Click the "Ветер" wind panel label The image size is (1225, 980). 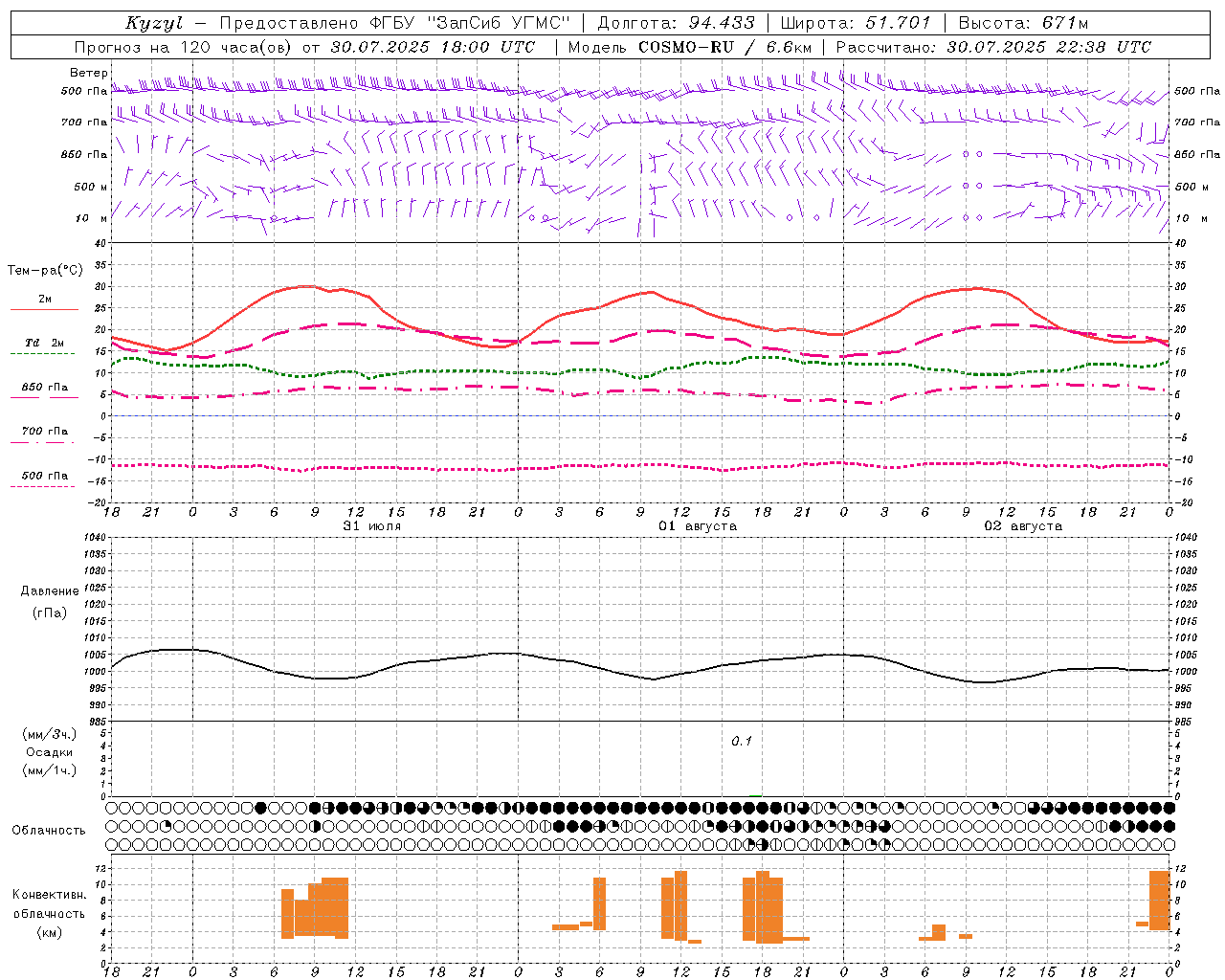(x=89, y=73)
